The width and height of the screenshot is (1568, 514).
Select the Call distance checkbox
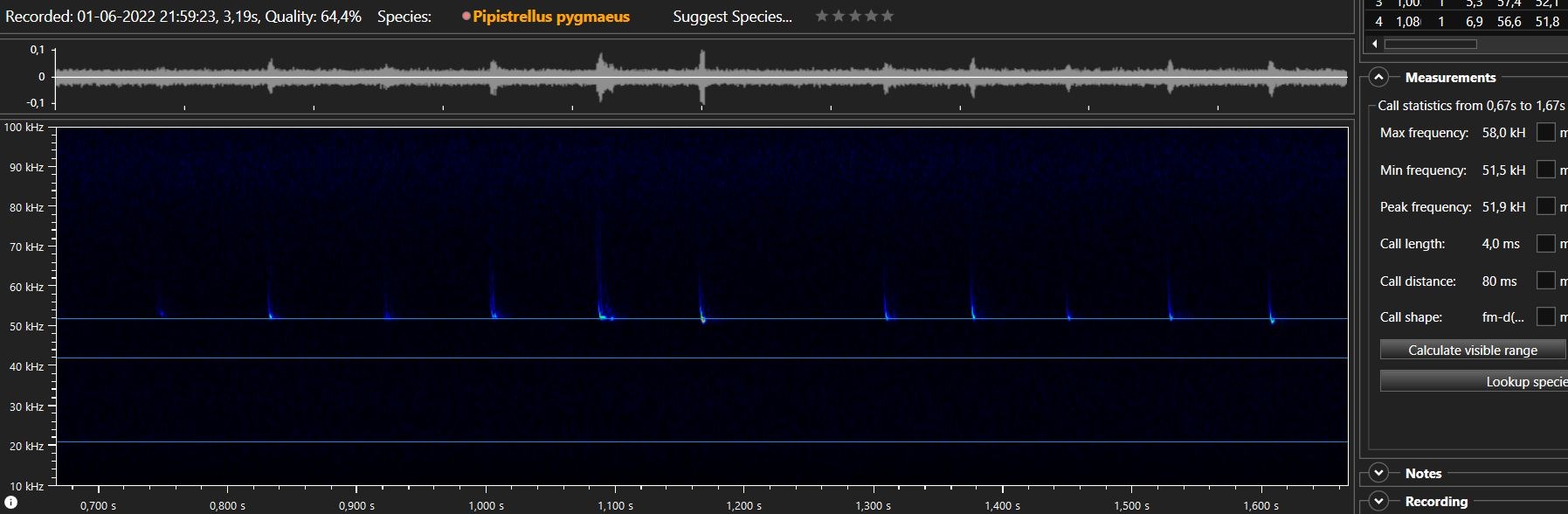1545,281
